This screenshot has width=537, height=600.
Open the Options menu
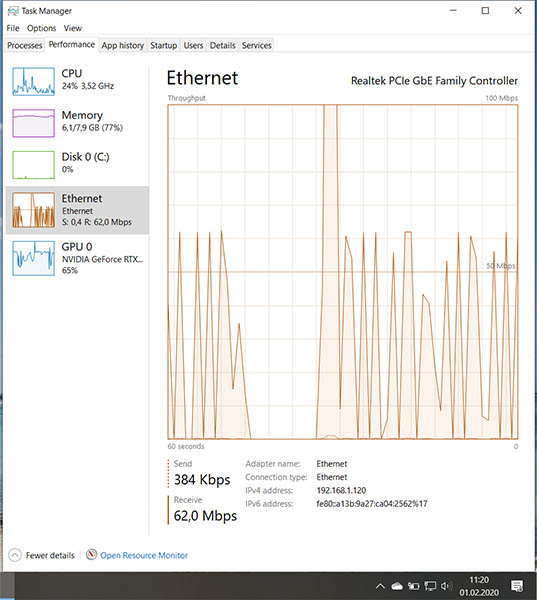[41, 28]
